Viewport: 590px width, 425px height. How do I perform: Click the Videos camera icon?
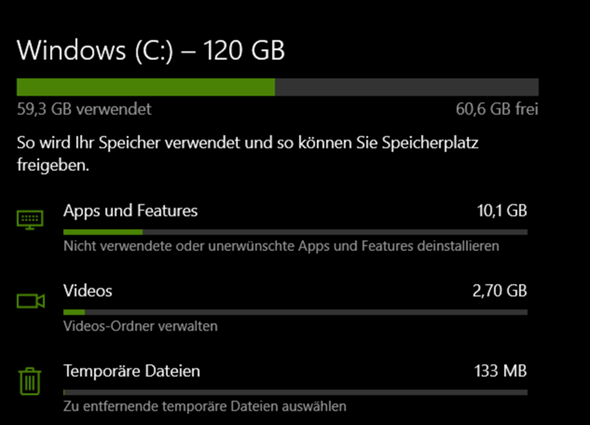click(31, 301)
